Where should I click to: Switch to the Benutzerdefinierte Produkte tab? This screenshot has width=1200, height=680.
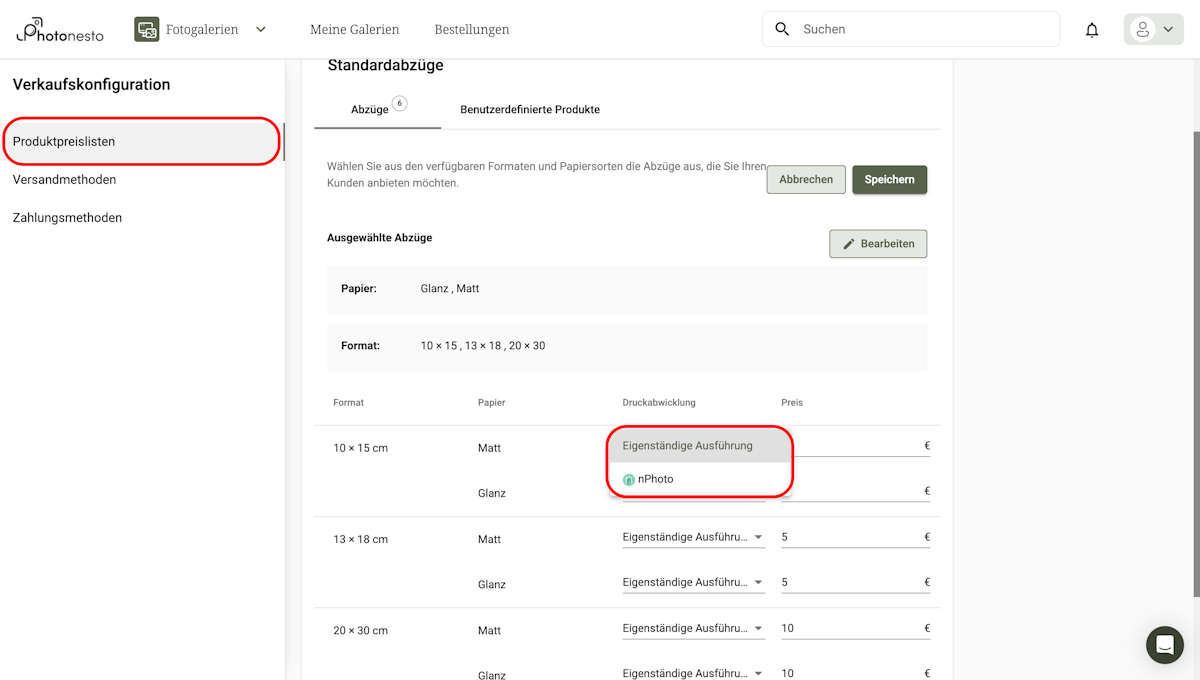529,110
